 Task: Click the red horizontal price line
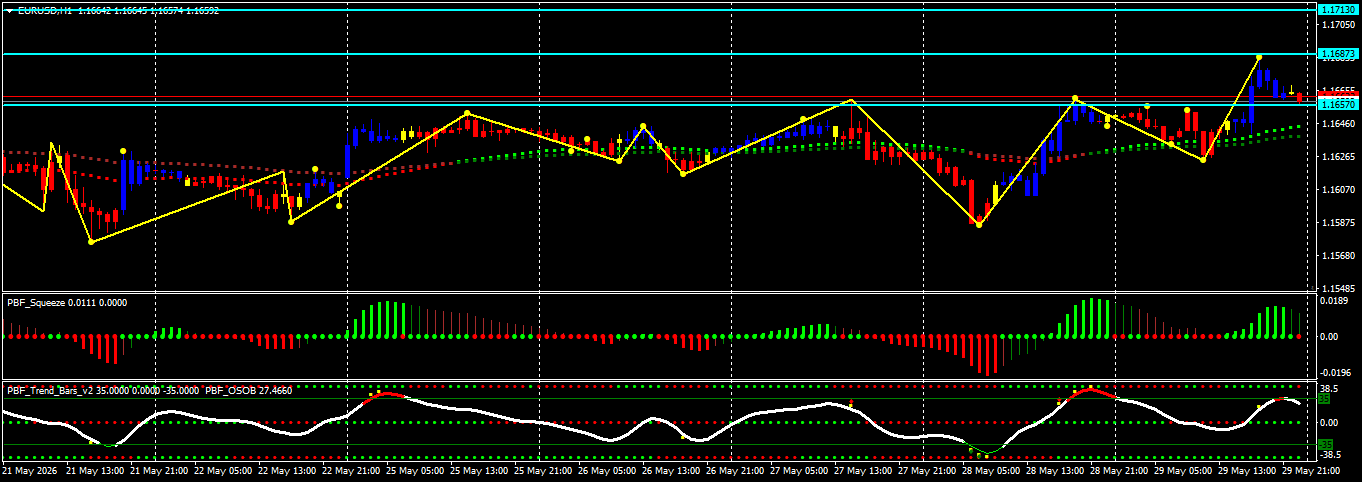[660, 97]
